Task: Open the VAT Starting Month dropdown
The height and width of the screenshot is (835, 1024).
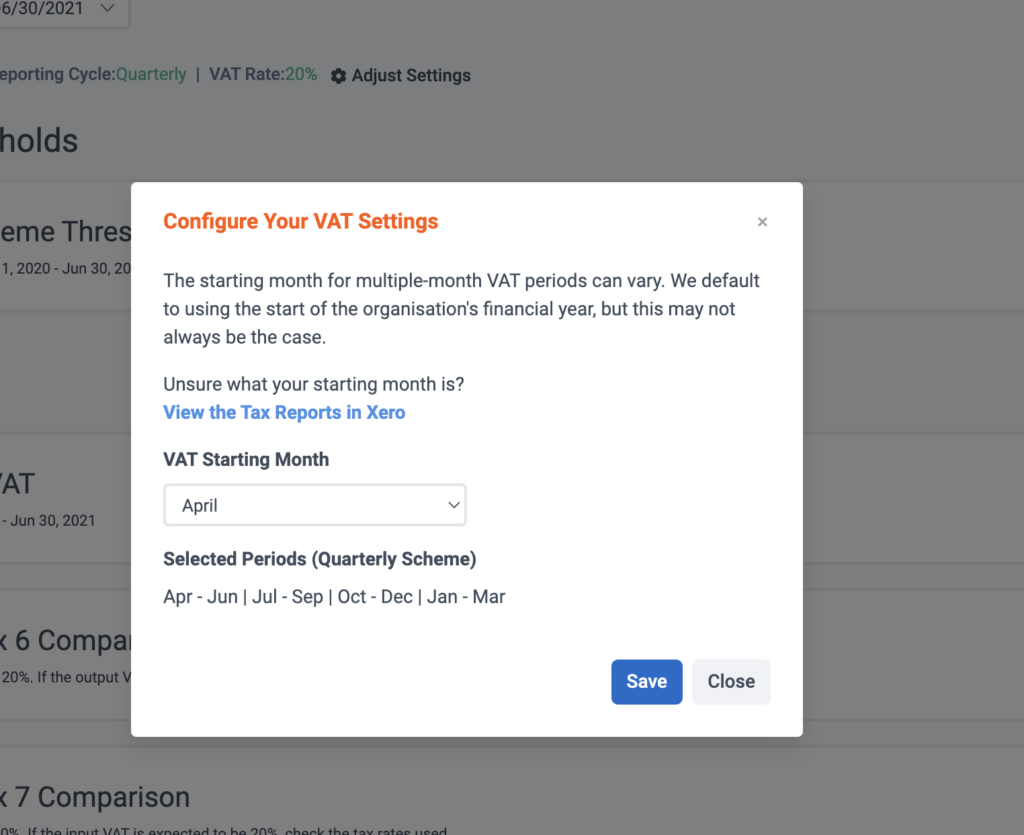Action: click(315, 505)
